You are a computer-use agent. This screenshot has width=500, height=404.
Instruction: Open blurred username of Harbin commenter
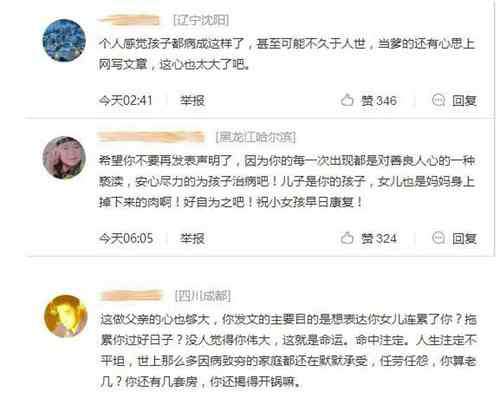(150, 137)
